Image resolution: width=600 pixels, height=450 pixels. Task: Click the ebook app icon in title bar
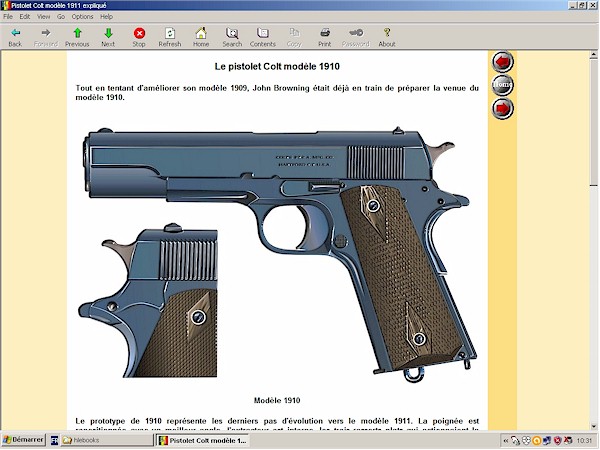click(x=5, y=5)
